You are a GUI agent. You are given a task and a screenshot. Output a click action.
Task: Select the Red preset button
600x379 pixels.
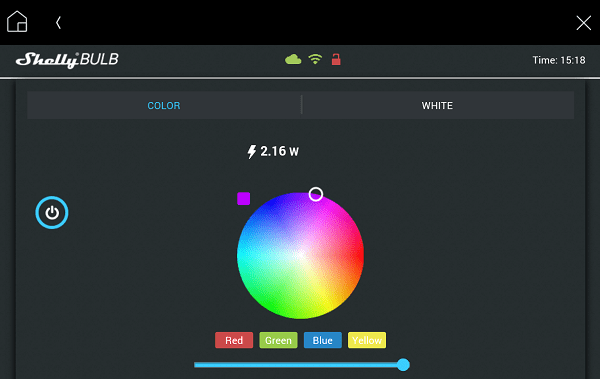click(234, 340)
